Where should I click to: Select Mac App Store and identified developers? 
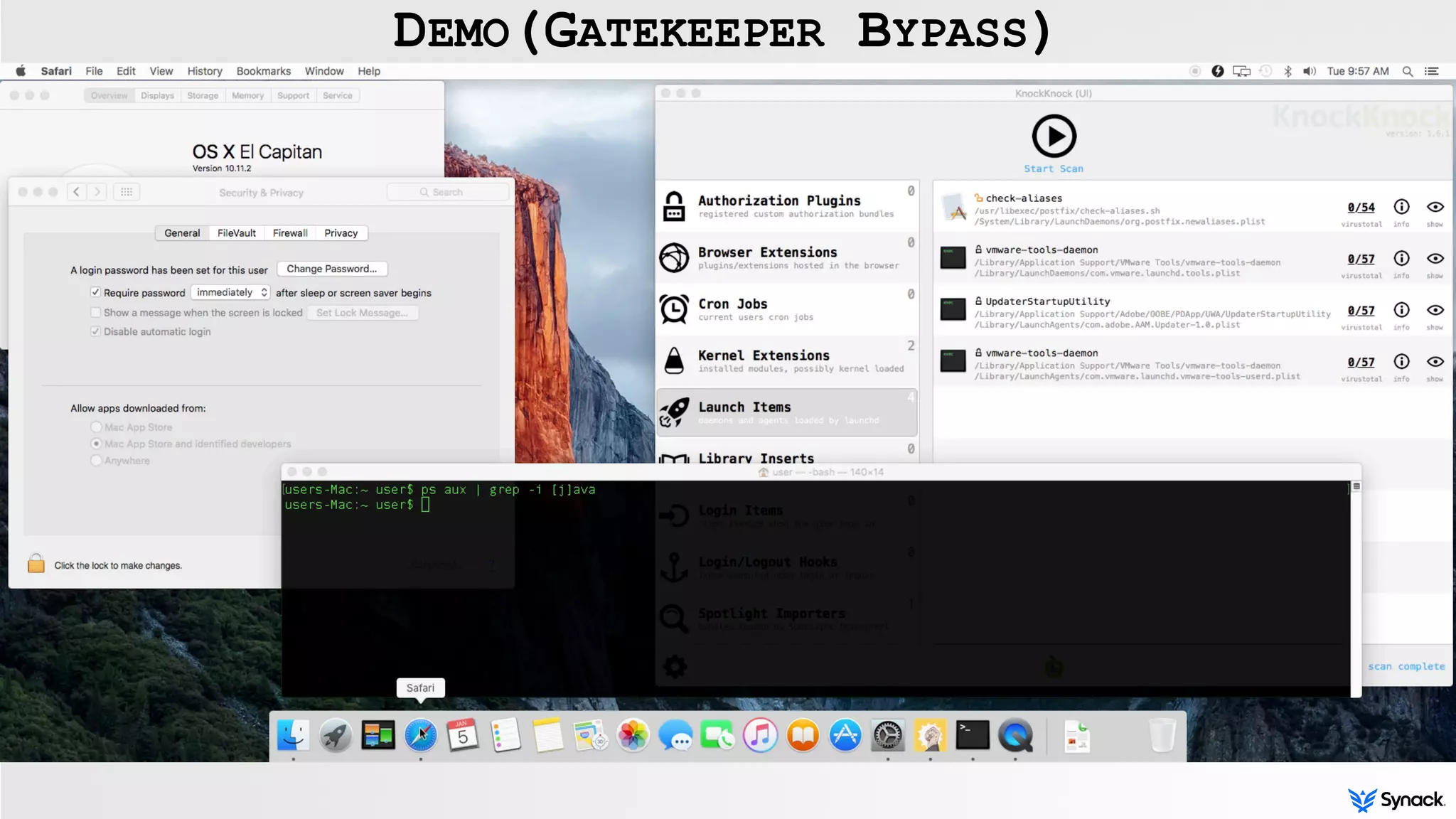point(96,444)
